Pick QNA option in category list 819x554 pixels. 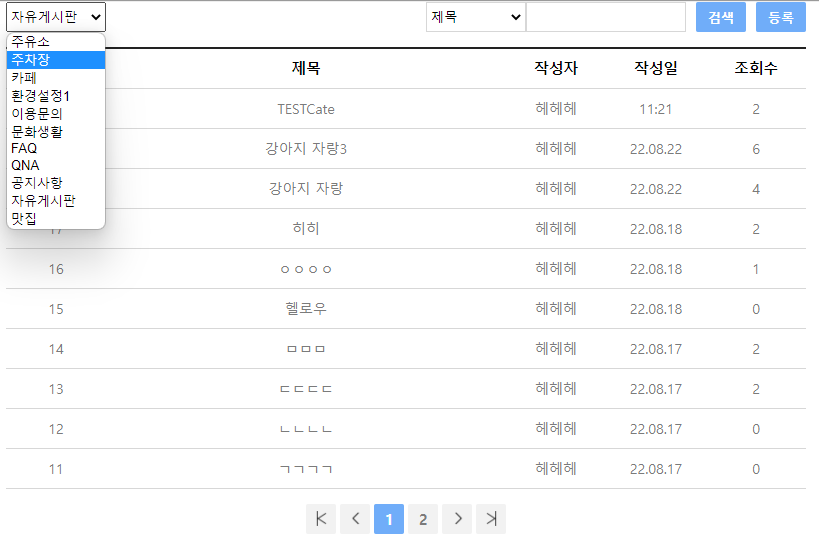(56, 166)
